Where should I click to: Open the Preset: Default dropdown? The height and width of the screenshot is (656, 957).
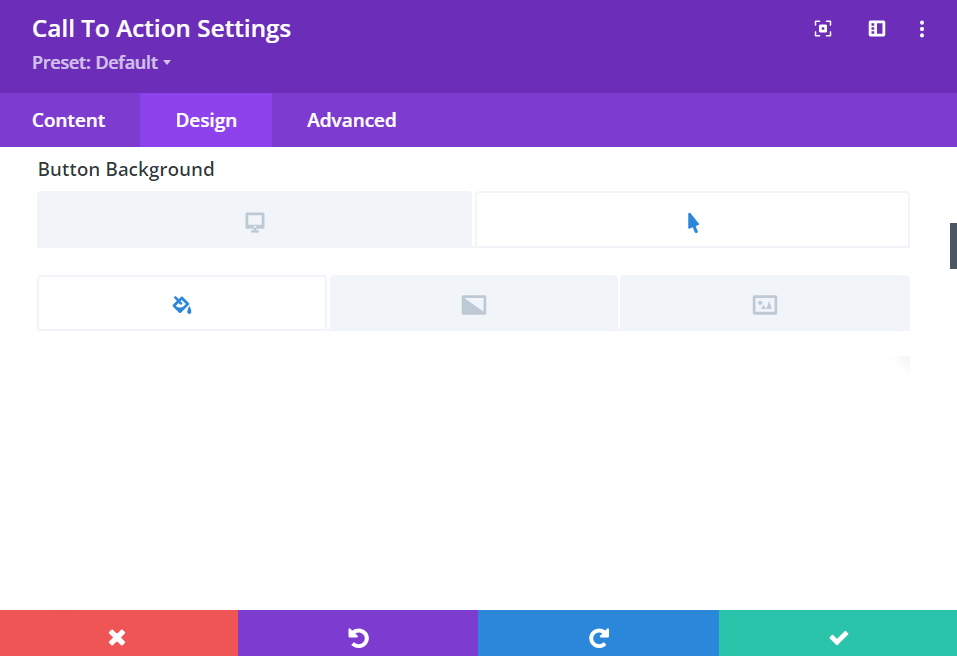coord(101,62)
